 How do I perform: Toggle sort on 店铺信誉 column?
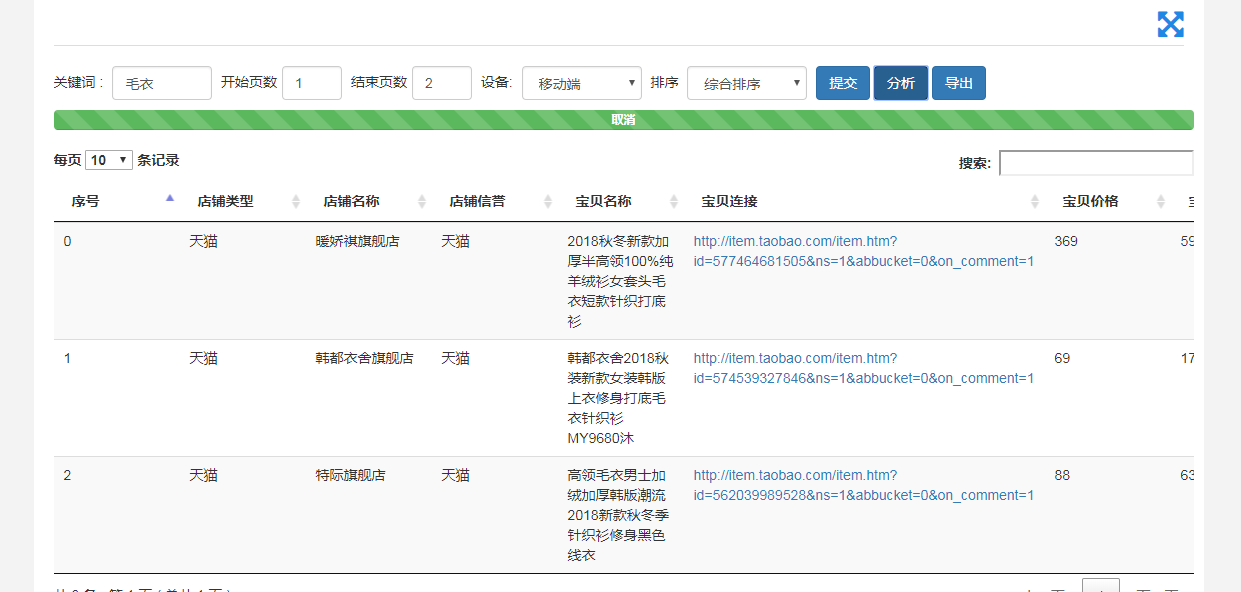pos(547,202)
